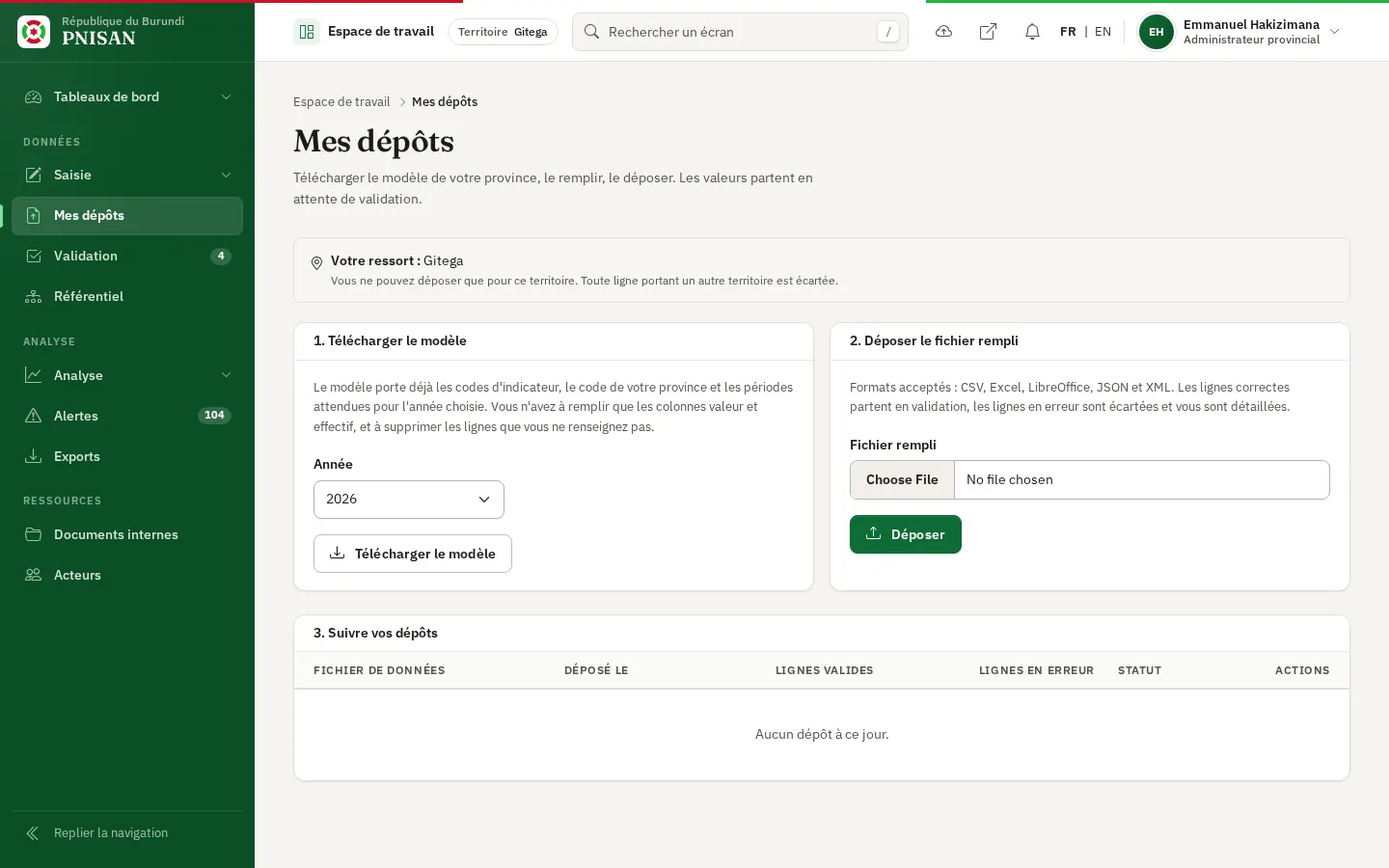Open the cloud upload icon in header
1389x868 pixels.
click(944, 32)
